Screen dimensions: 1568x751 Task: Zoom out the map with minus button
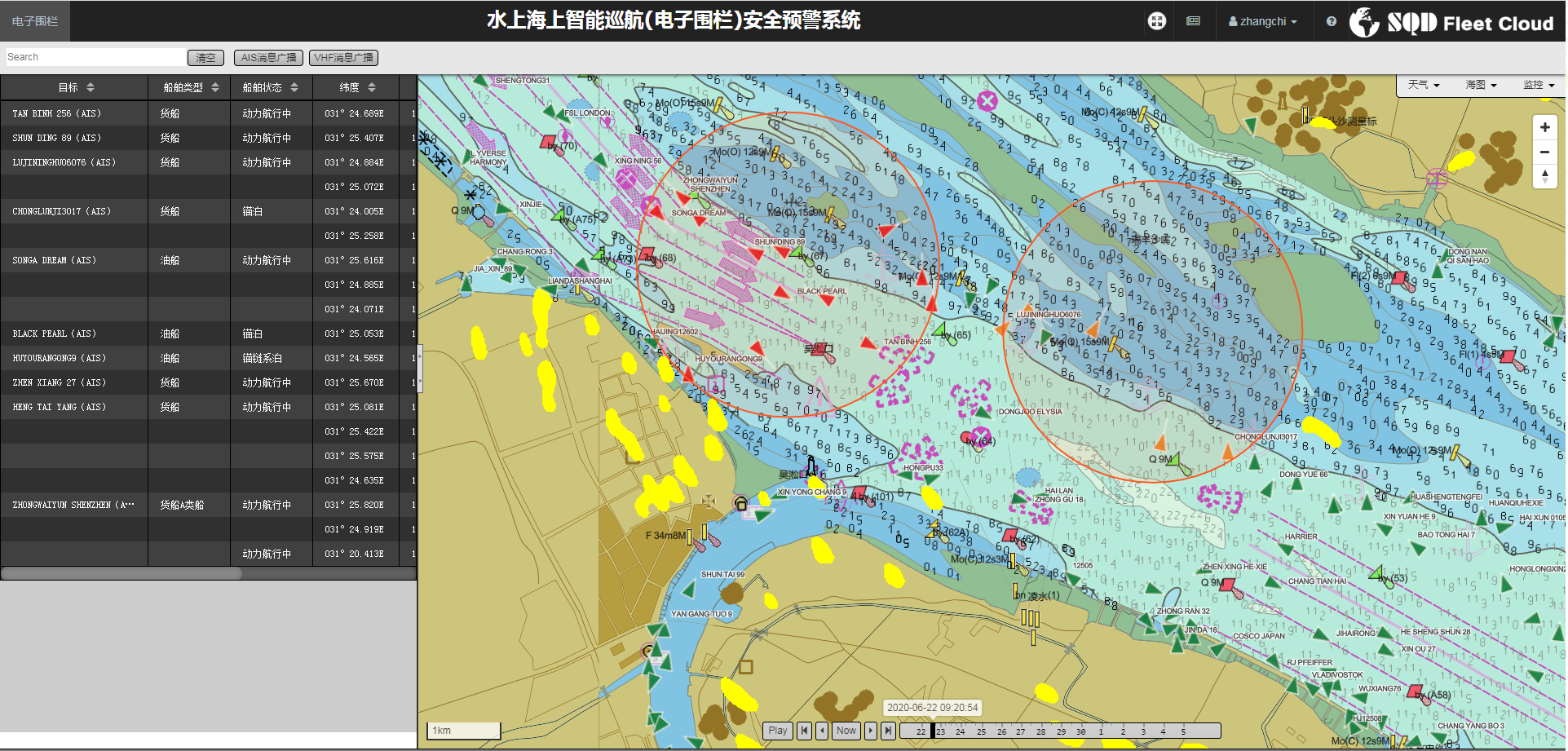(x=1544, y=152)
